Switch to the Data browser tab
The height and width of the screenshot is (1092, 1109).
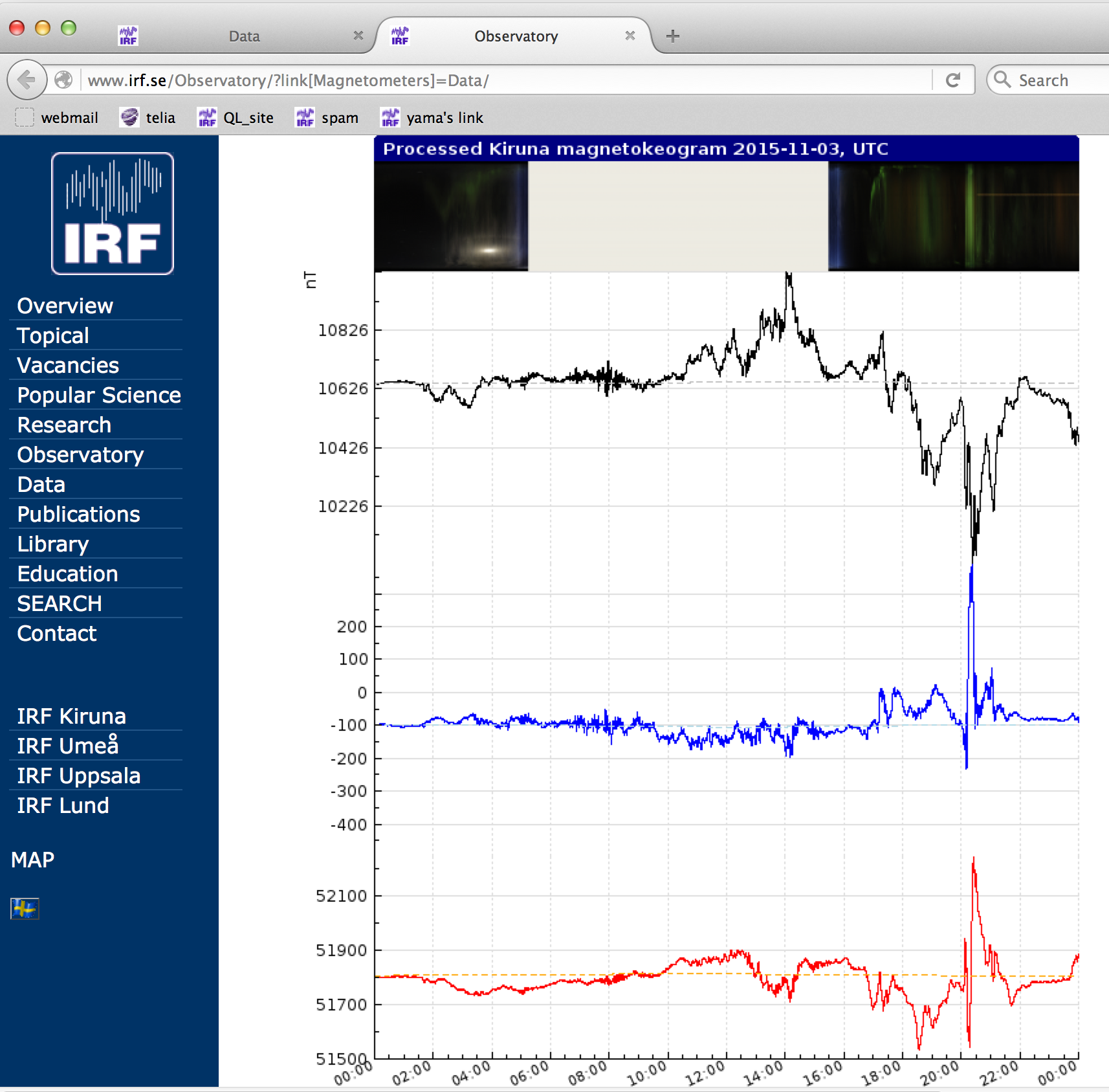[244, 36]
